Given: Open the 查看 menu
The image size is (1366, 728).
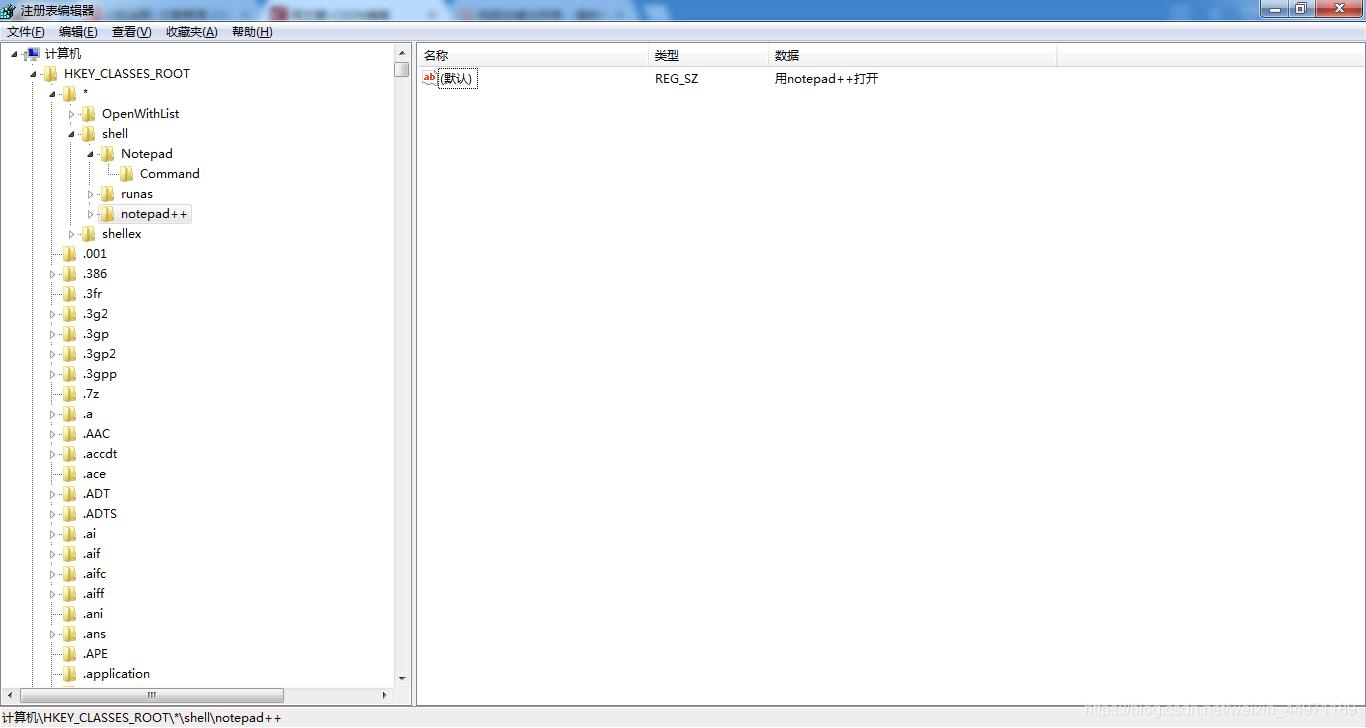Looking at the screenshot, I should (129, 31).
